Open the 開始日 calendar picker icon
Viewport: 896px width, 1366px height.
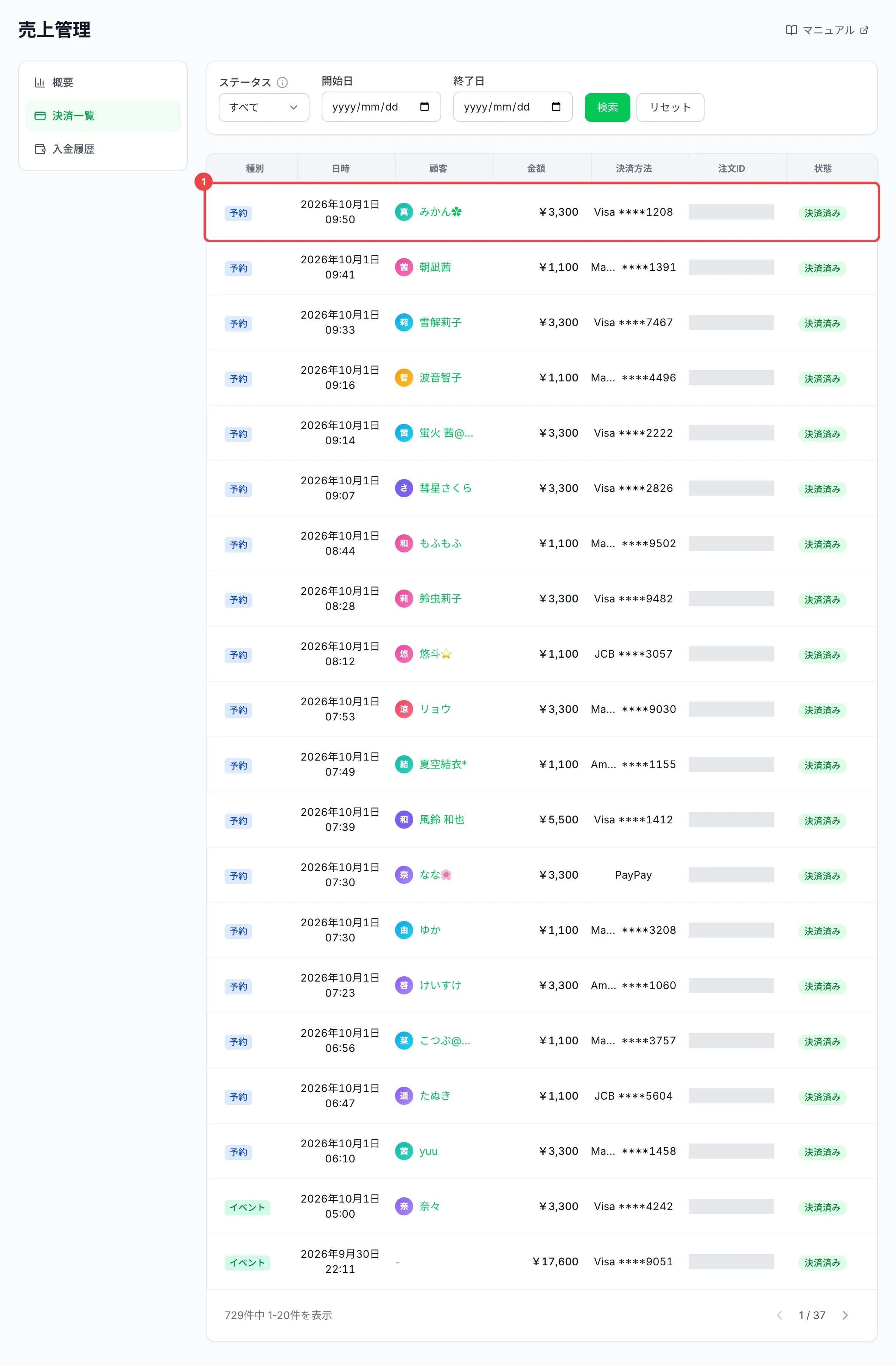point(424,107)
